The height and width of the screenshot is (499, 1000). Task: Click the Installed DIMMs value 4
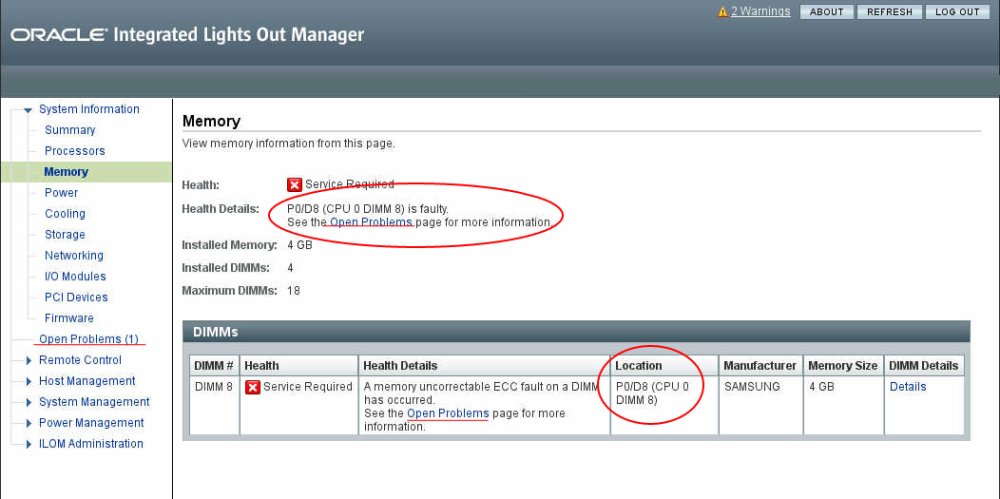[x=290, y=268]
